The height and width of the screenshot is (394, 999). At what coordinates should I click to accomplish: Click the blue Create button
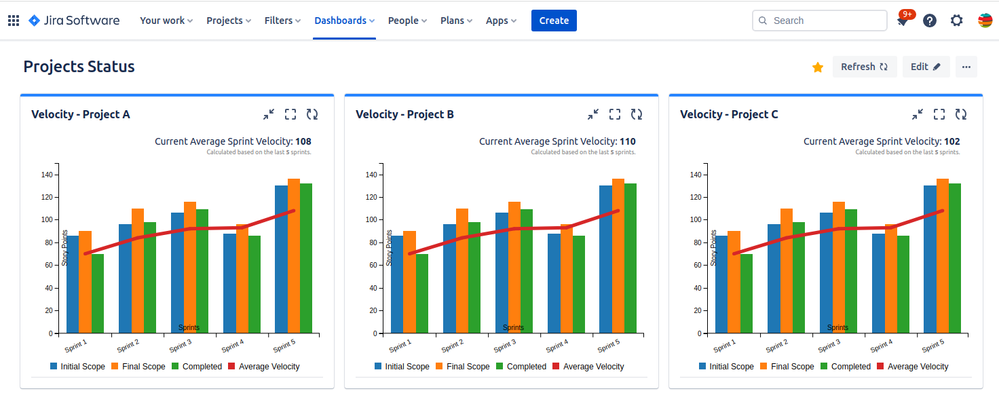554,20
